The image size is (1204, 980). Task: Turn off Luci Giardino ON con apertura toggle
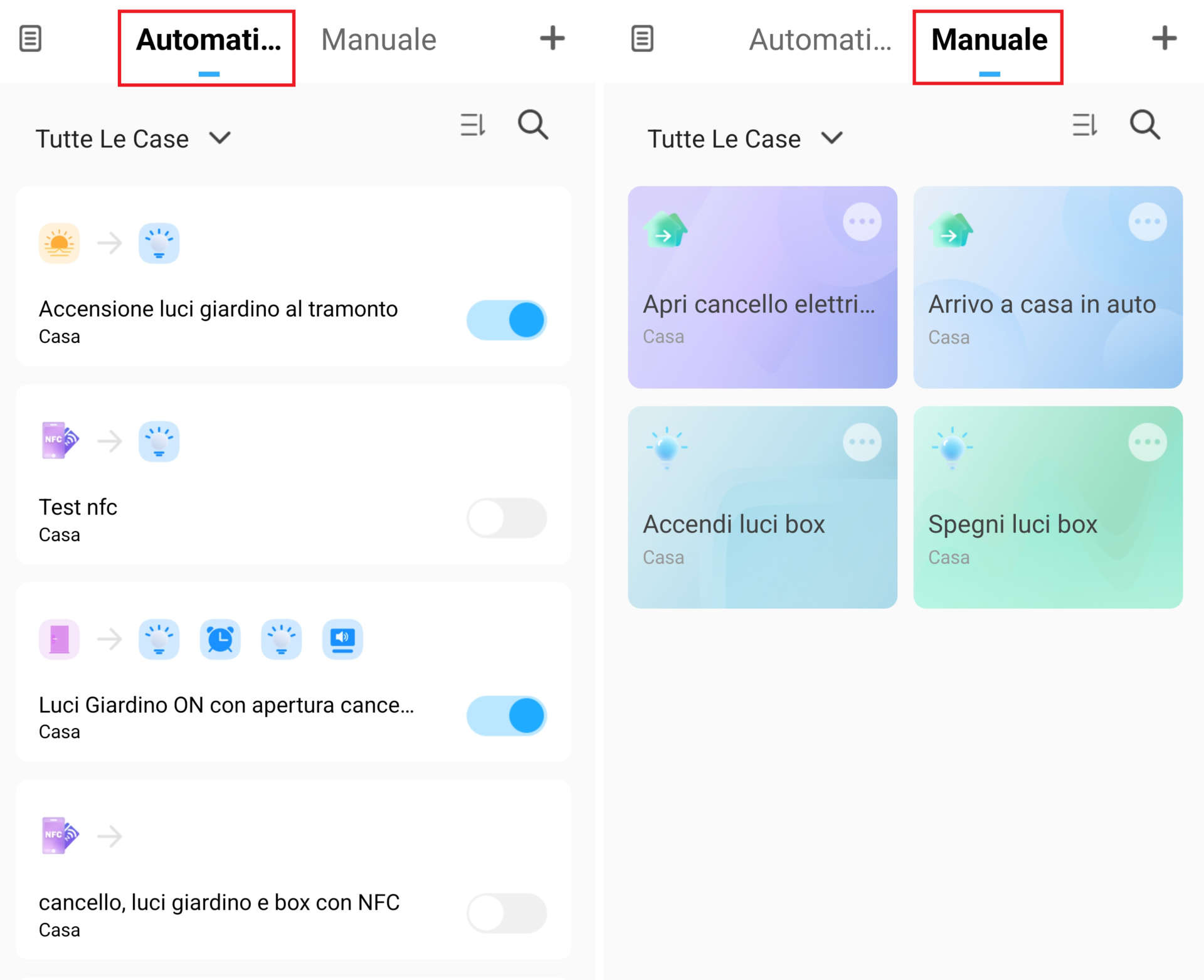[507, 715]
